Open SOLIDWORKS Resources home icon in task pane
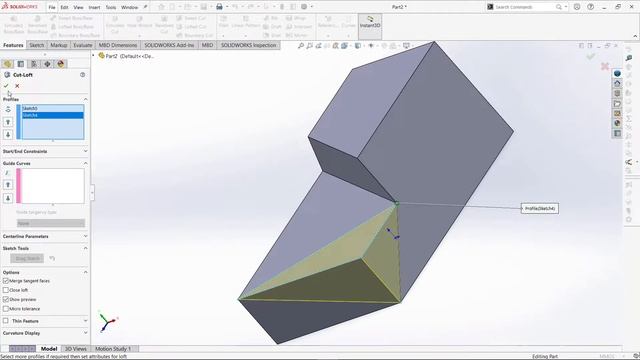The height and width of the screenshot is (360, 640). point(617,84)
